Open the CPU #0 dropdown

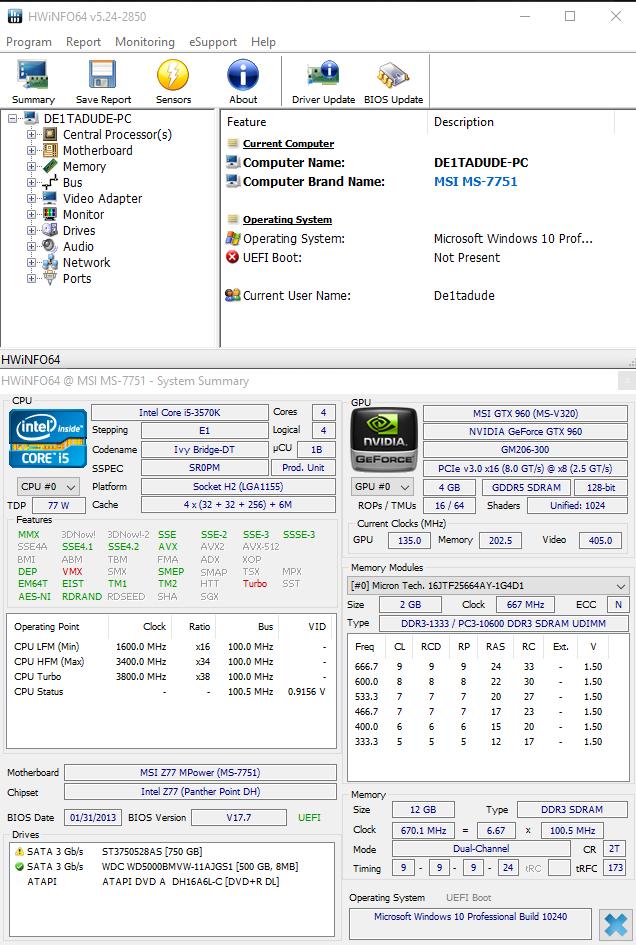(x=48, y=486)
